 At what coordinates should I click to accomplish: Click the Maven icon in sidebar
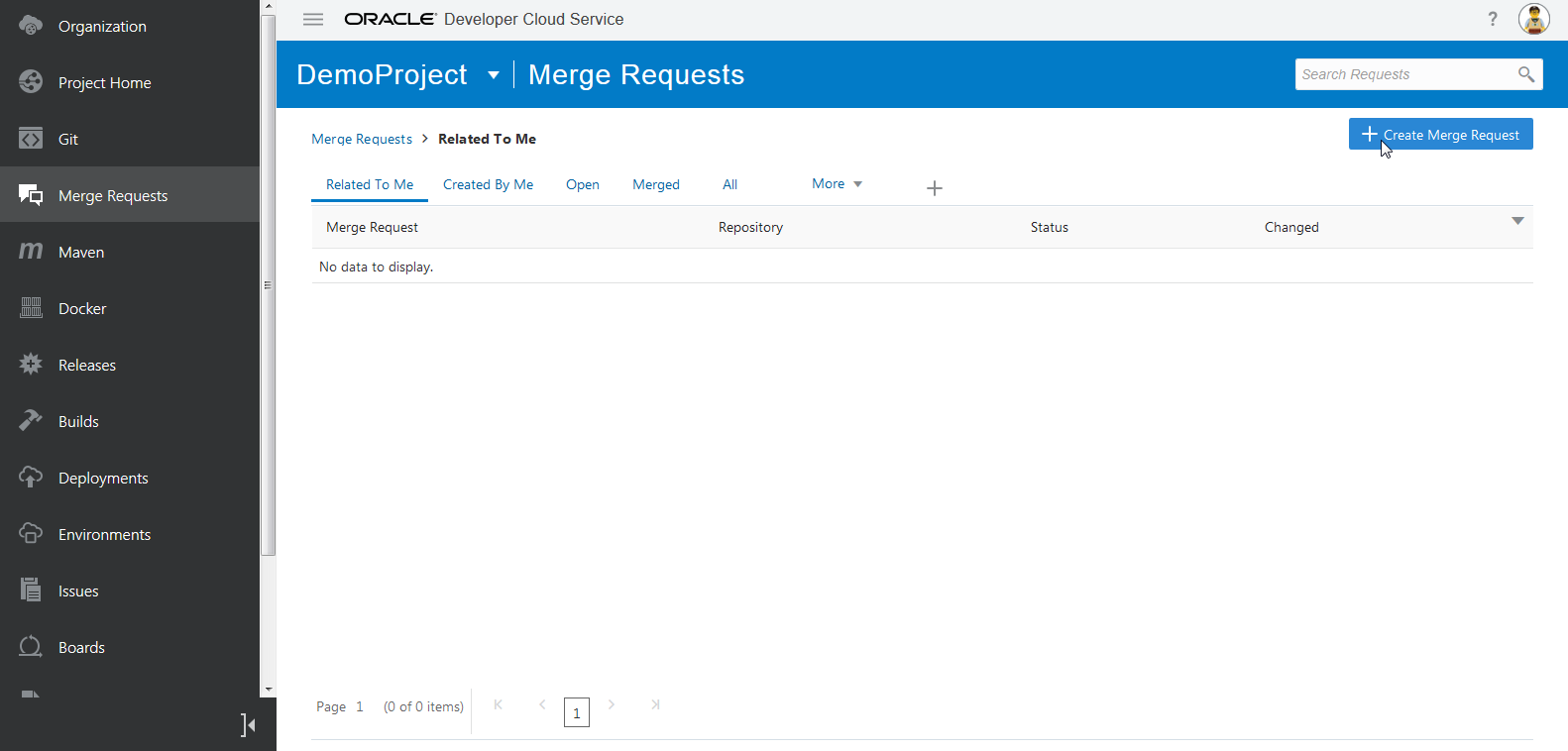click(x=31, y=252)
